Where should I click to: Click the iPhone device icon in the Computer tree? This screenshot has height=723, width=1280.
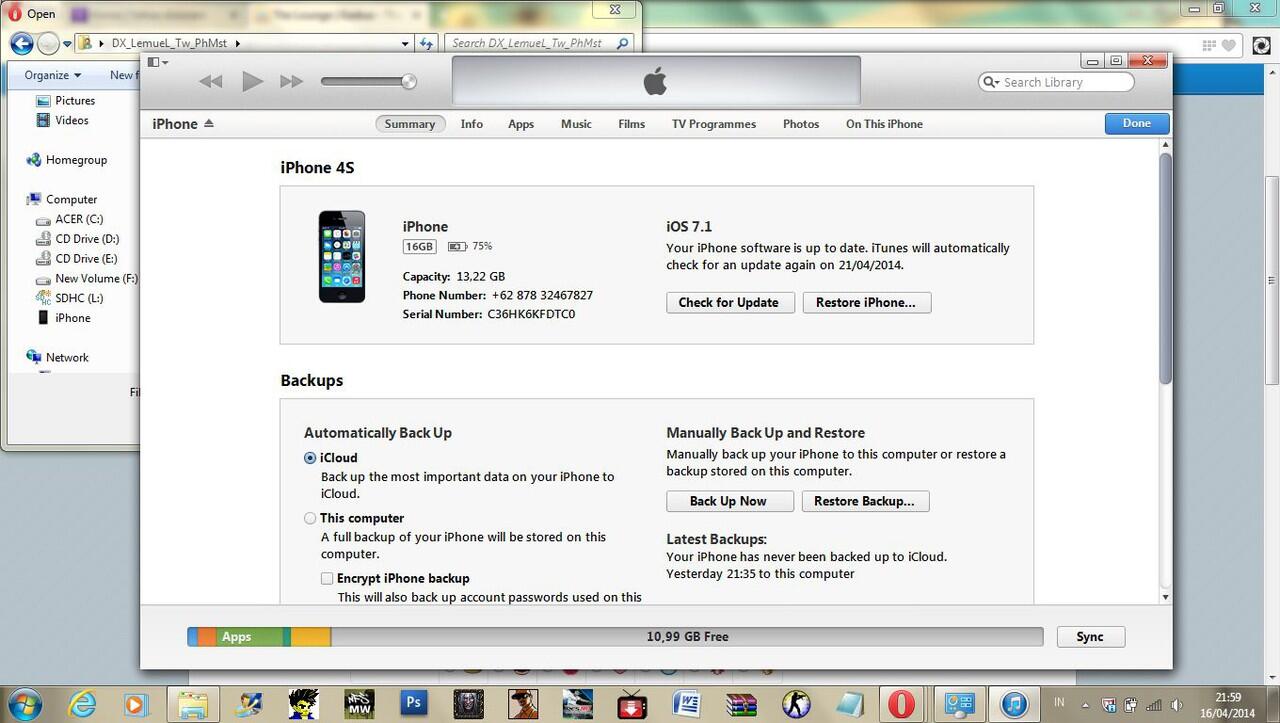coord(43,318)
